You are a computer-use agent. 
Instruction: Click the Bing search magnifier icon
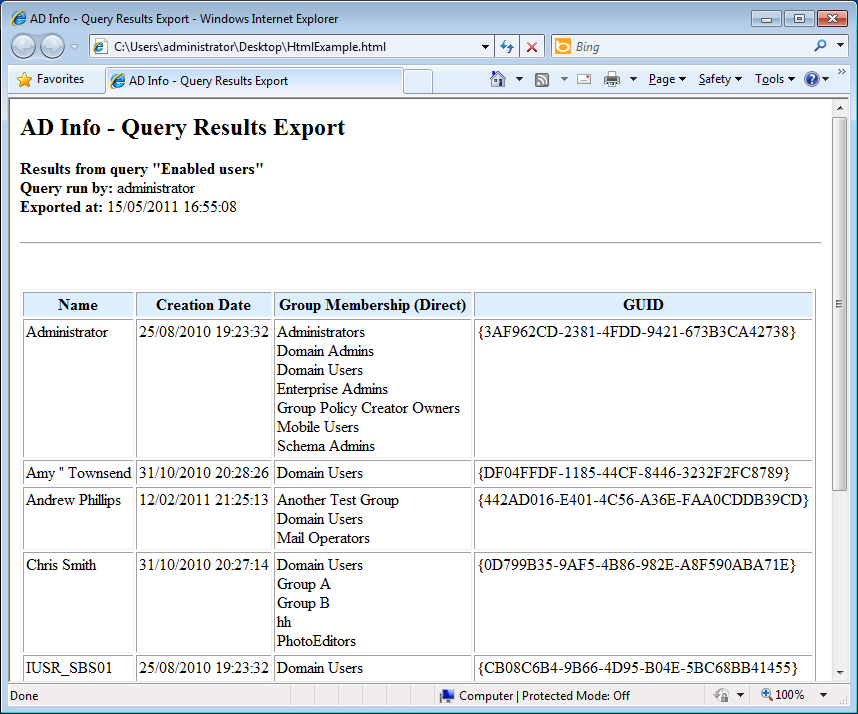coord(821,46)
